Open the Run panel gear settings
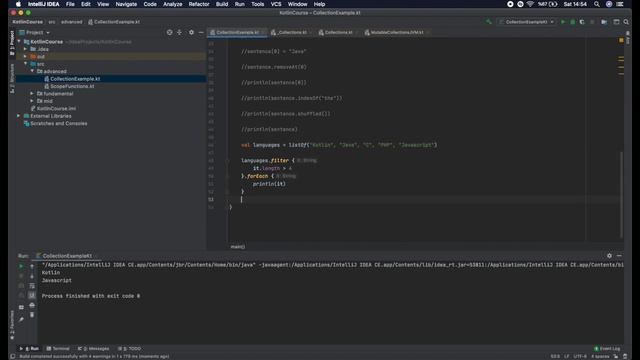 [x=609, y=256]
